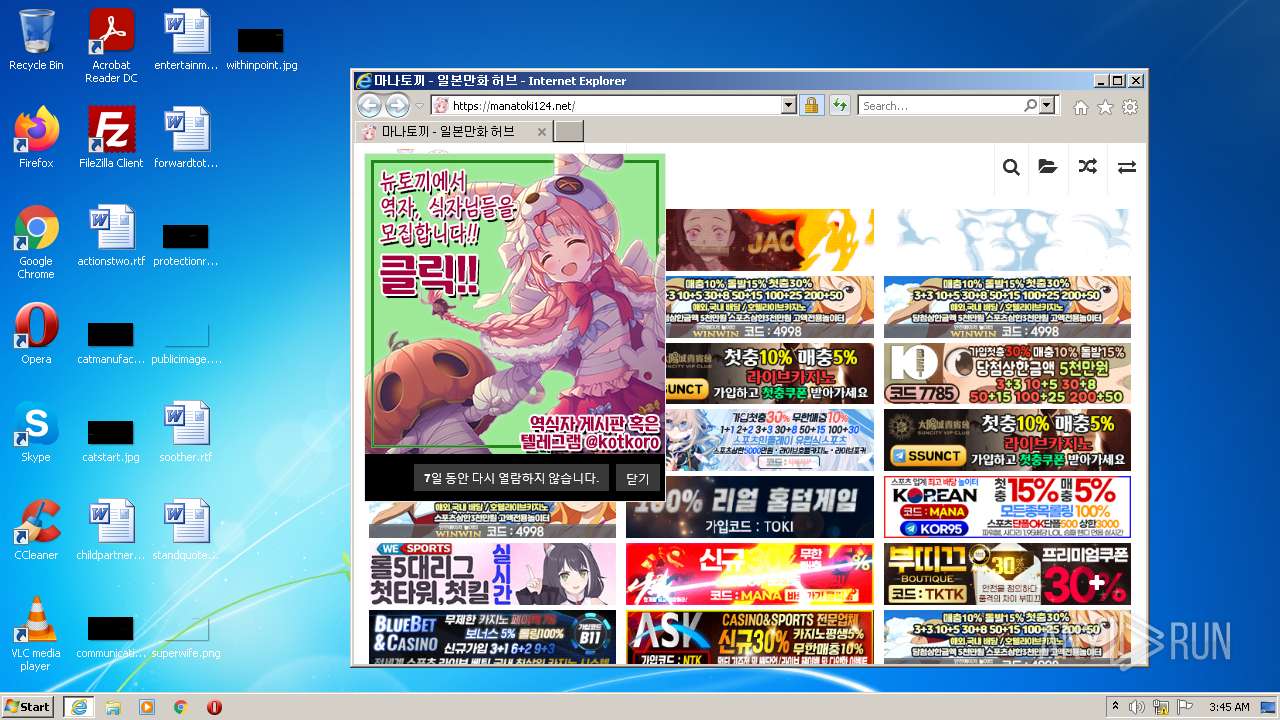The width and height of the screenshot is (1280, 720).
Task: Open the Google Chrome desktop shortcut
Action: pyautogui.click(x=36, y=242)
